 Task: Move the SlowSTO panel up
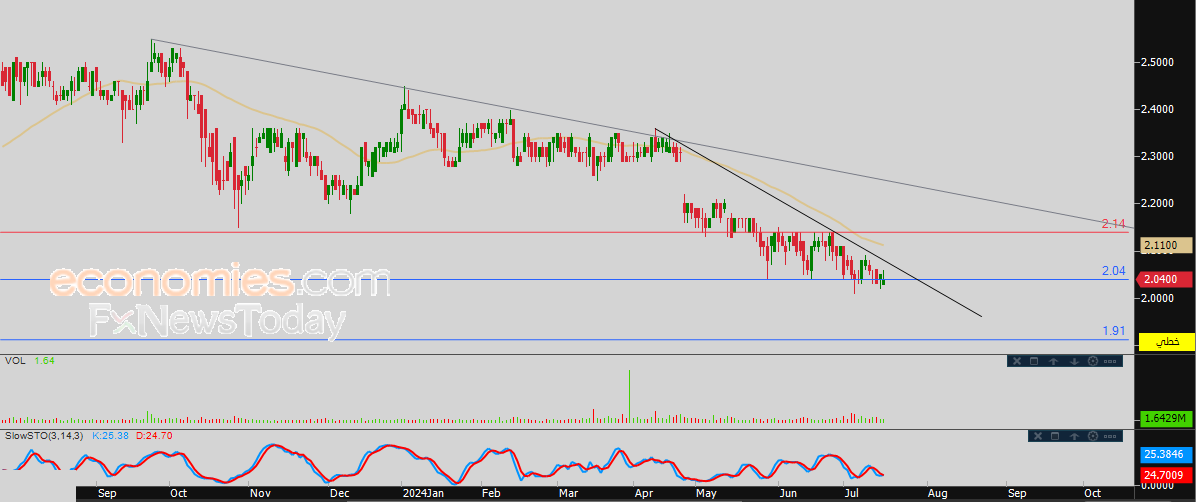1074,436
